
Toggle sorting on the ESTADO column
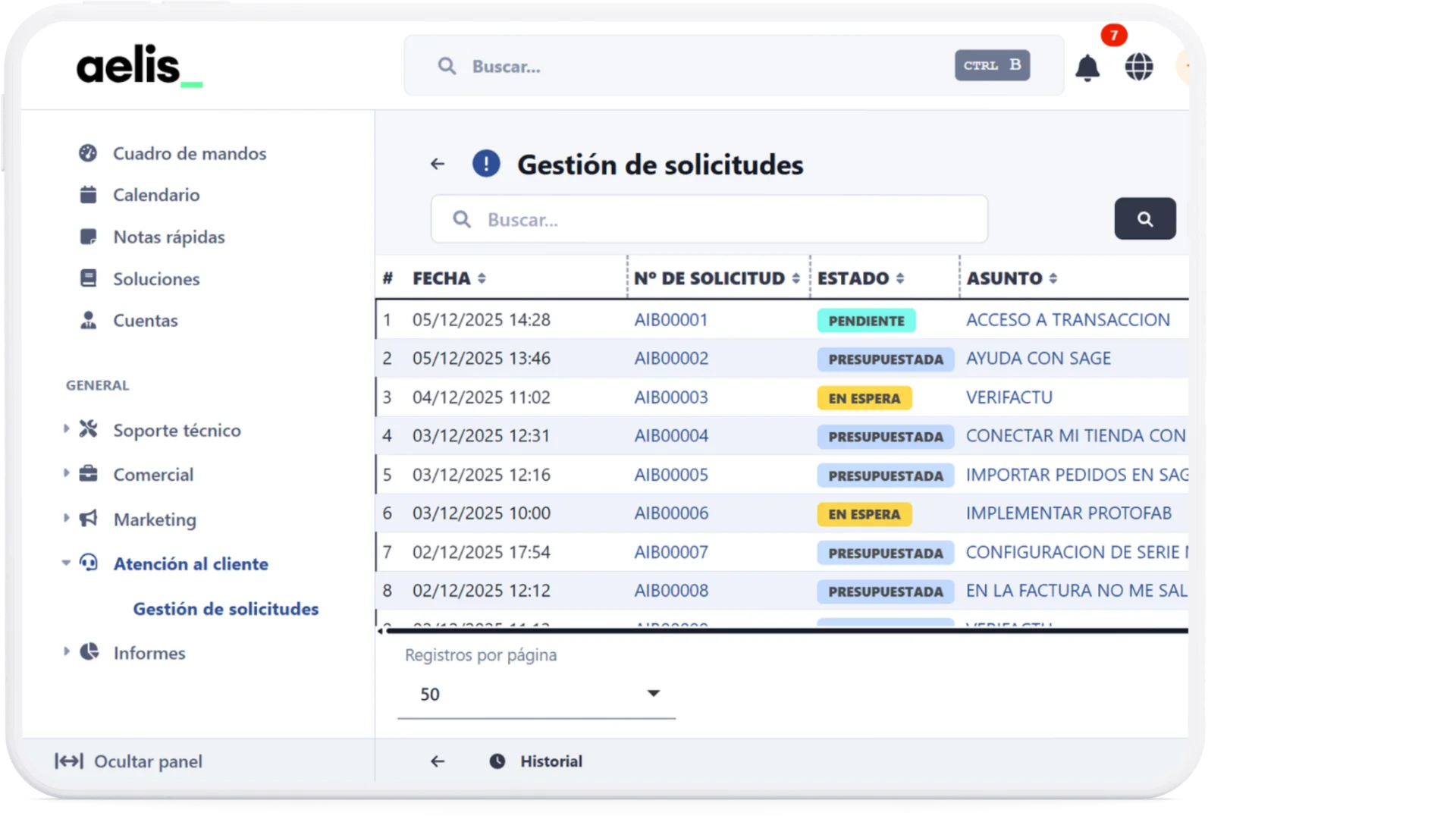point(901,278)
